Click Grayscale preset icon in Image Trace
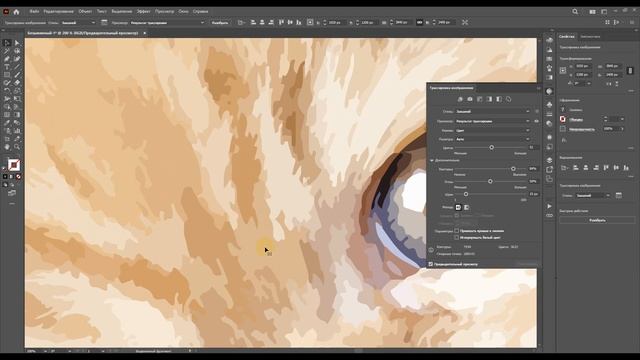640x360 pixels. pyautogui.click(x=489, y=99)
